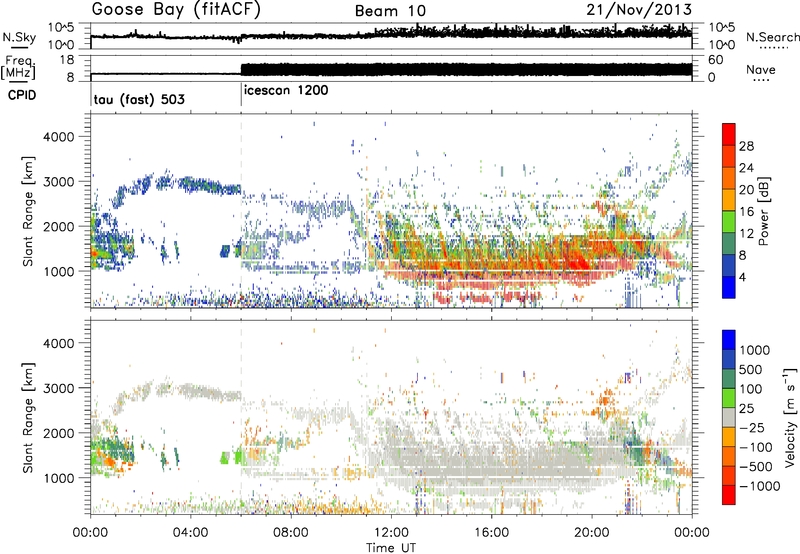Click the '12:00' time tick label
The width and height of the screenshot is (800, 554).
click(x=391, y=532)
